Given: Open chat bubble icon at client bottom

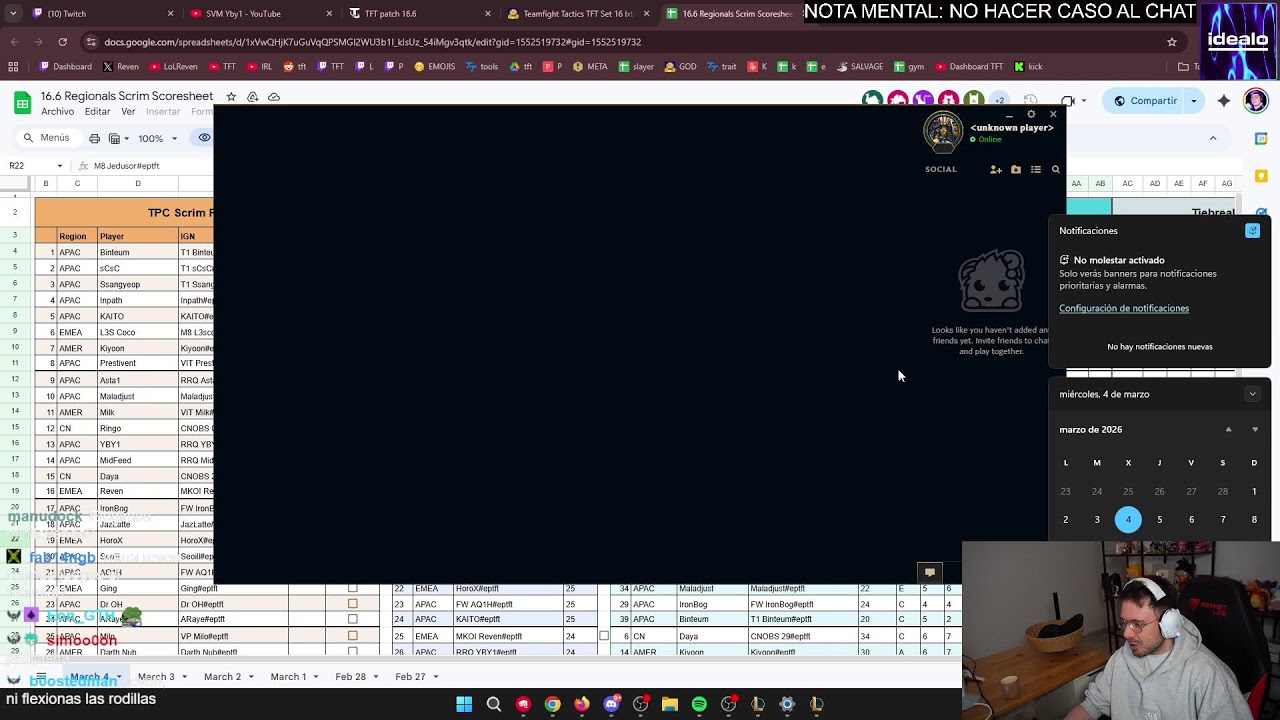Looking at the screenshot, I should [x=930, y=573].
